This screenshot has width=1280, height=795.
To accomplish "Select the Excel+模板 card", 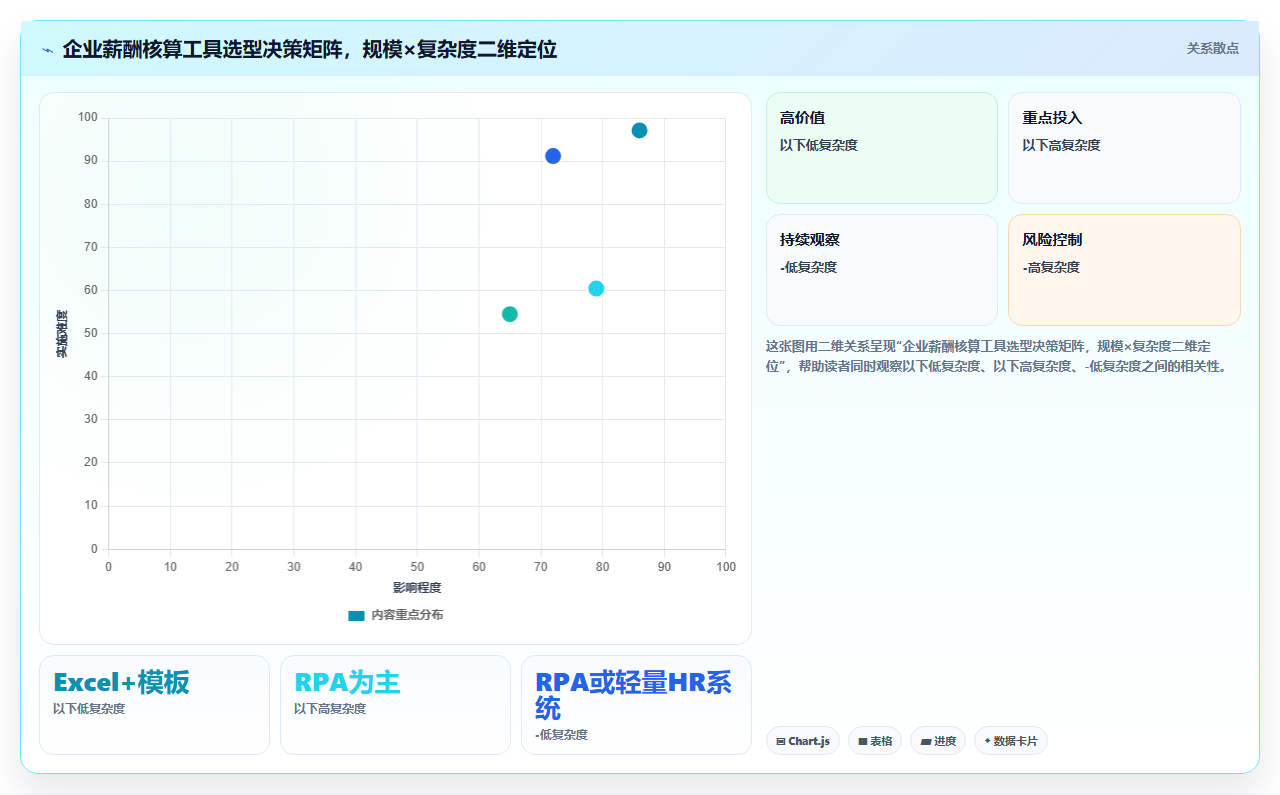I will pos(154,705).
